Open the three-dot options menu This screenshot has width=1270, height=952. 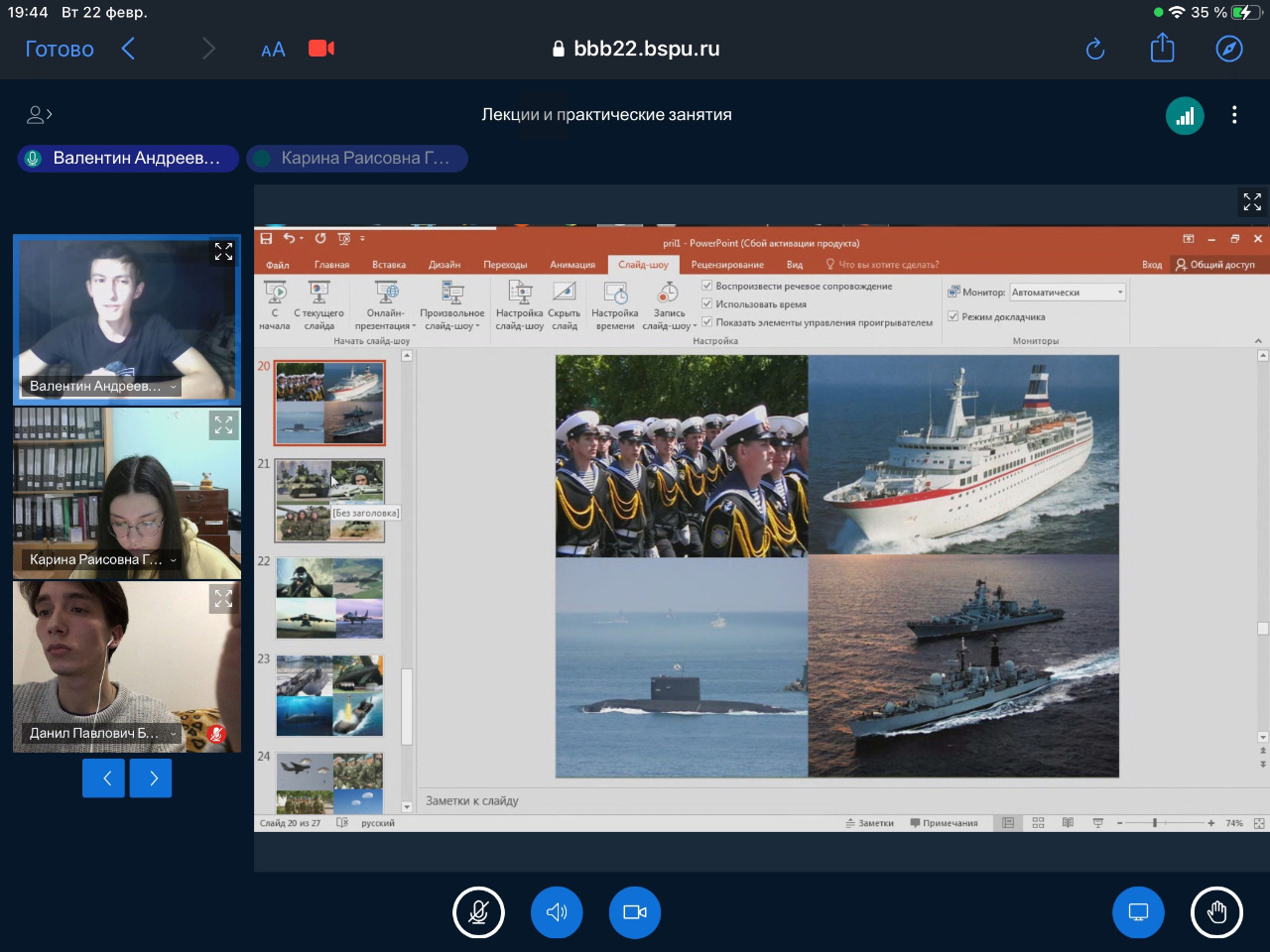point(1234,115)
